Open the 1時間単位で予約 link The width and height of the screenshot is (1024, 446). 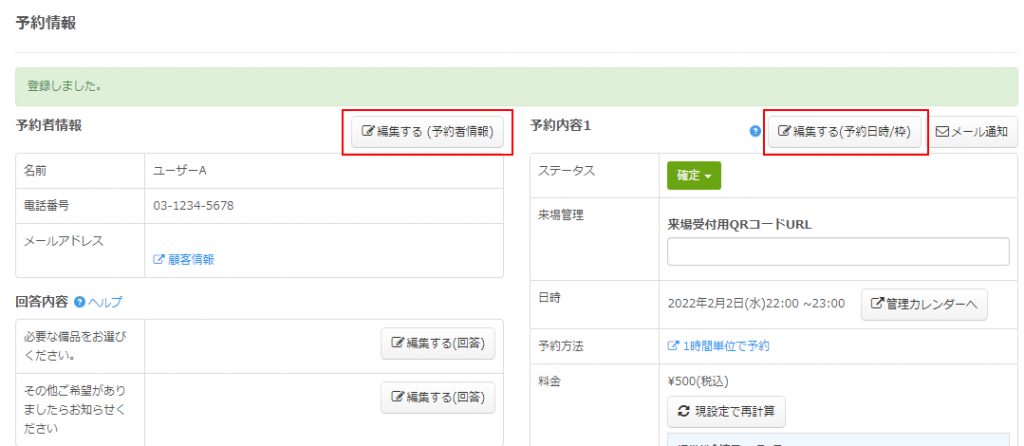pos(718,346)
